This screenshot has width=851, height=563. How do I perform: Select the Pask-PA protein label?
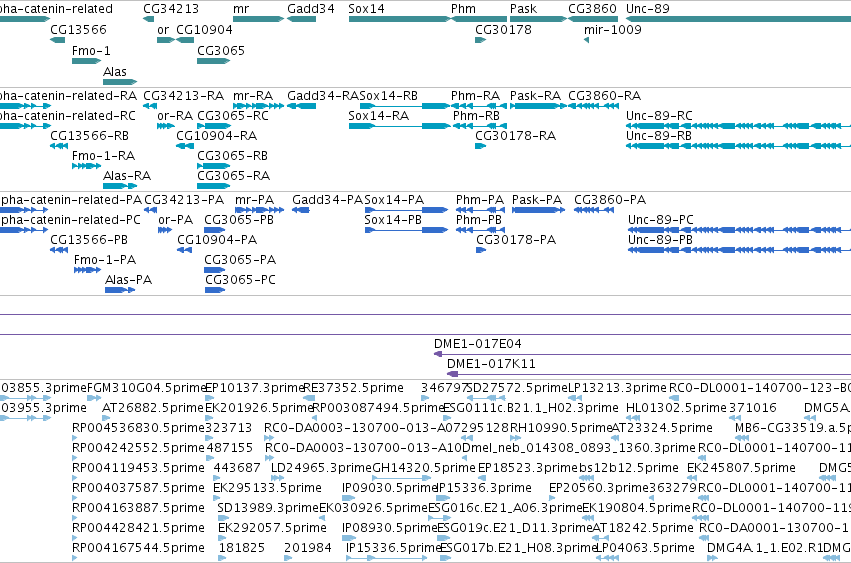537,200
